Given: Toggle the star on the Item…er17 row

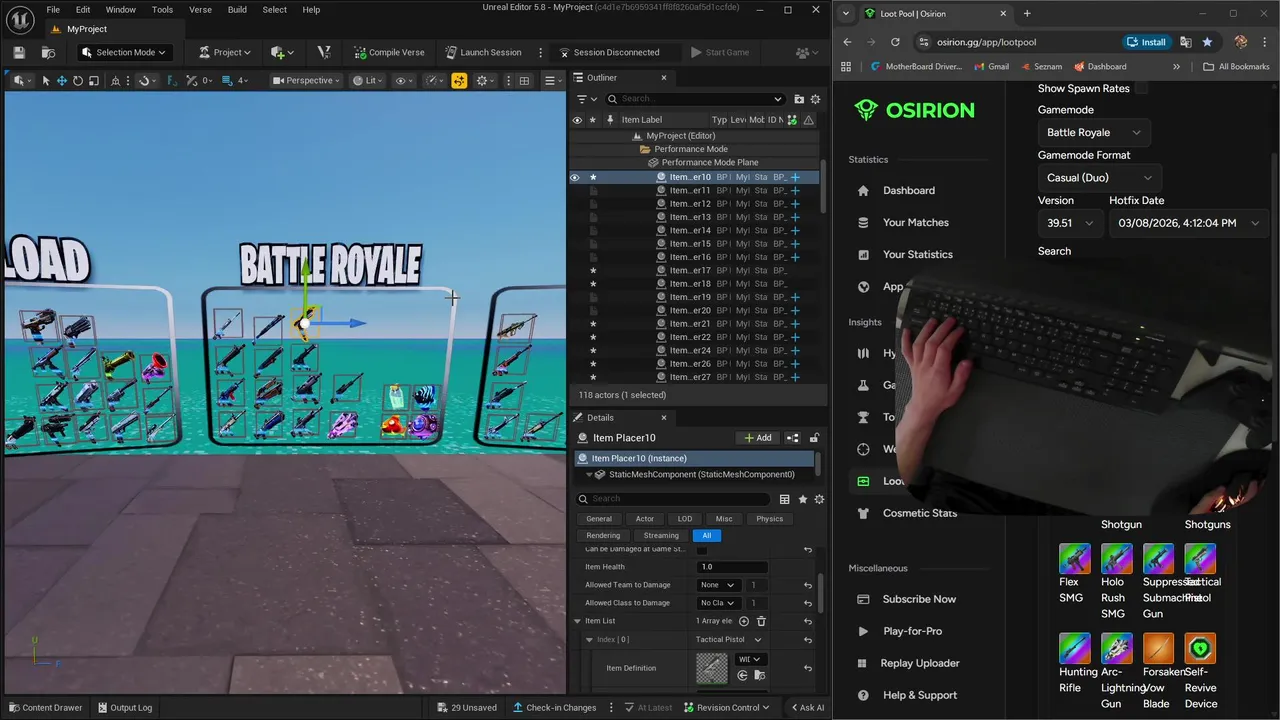Looking at the screenshot, I should (593, 270).
